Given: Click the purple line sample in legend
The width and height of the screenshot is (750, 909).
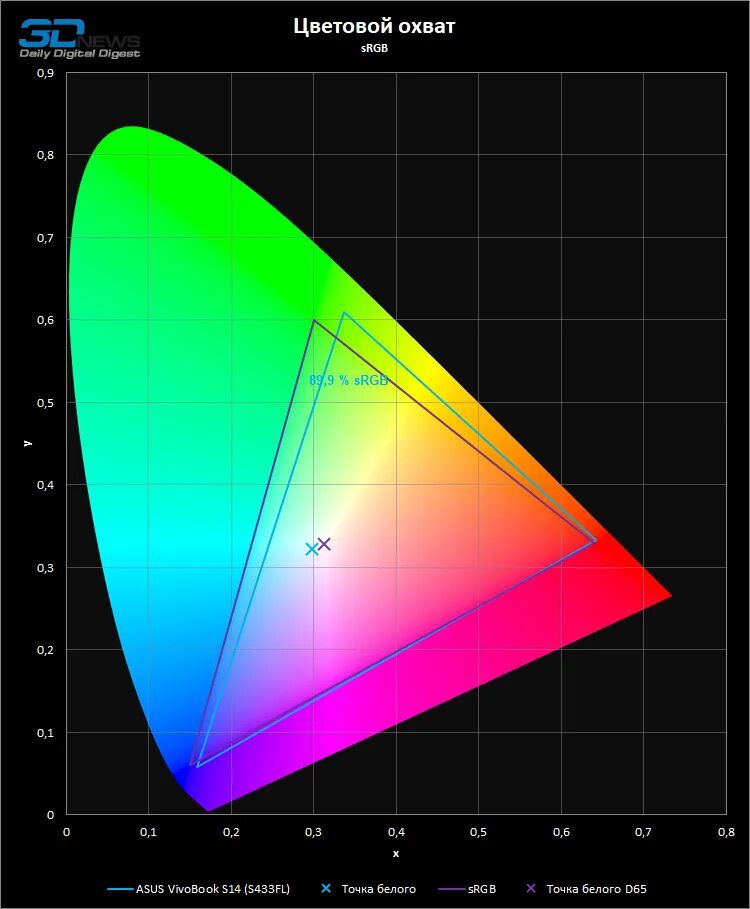Looking at the screenshot, I should coord(452,889).
